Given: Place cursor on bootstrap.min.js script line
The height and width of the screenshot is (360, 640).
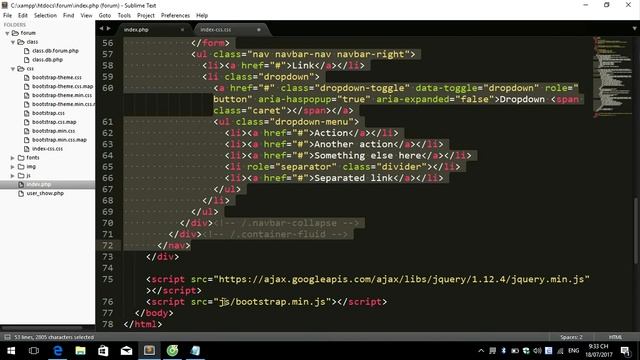Looking at the screenshot, I should point(267,302).
